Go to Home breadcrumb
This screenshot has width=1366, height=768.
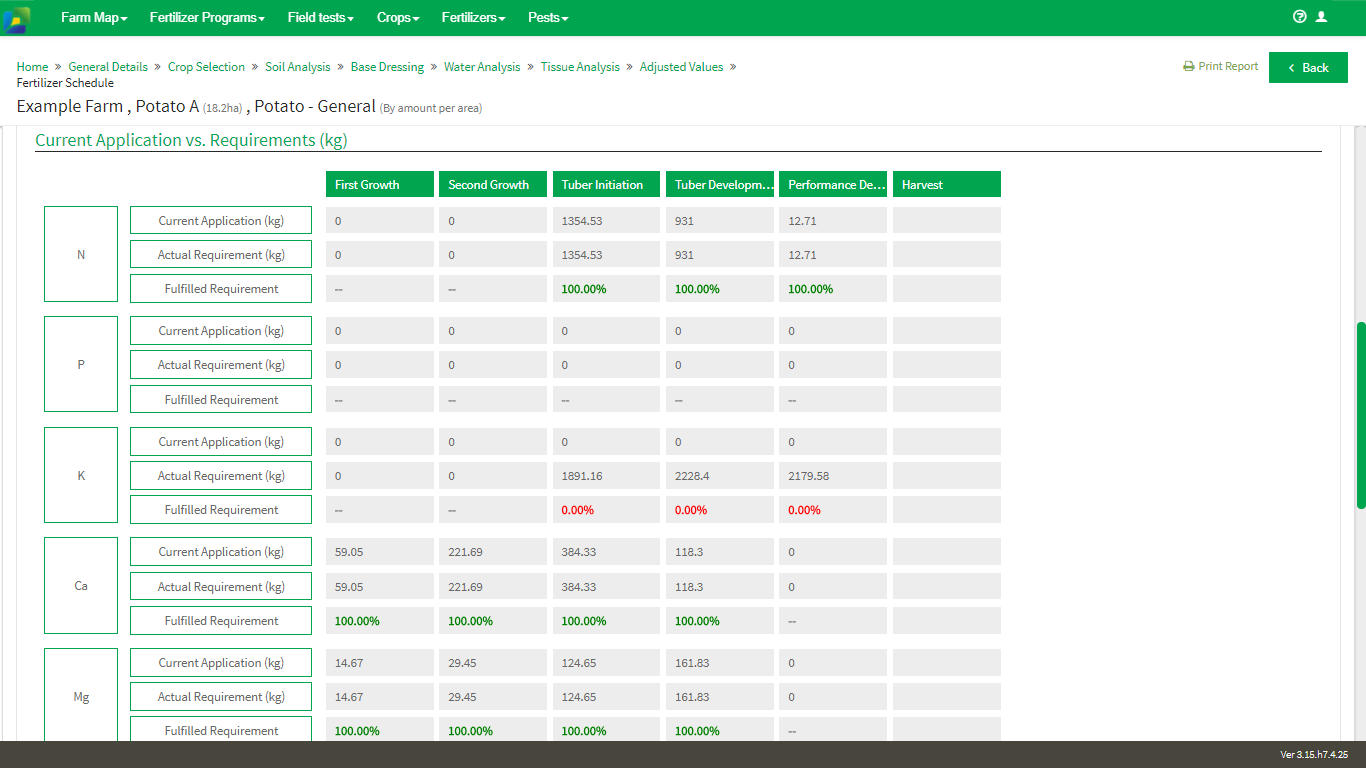[32, 67]
